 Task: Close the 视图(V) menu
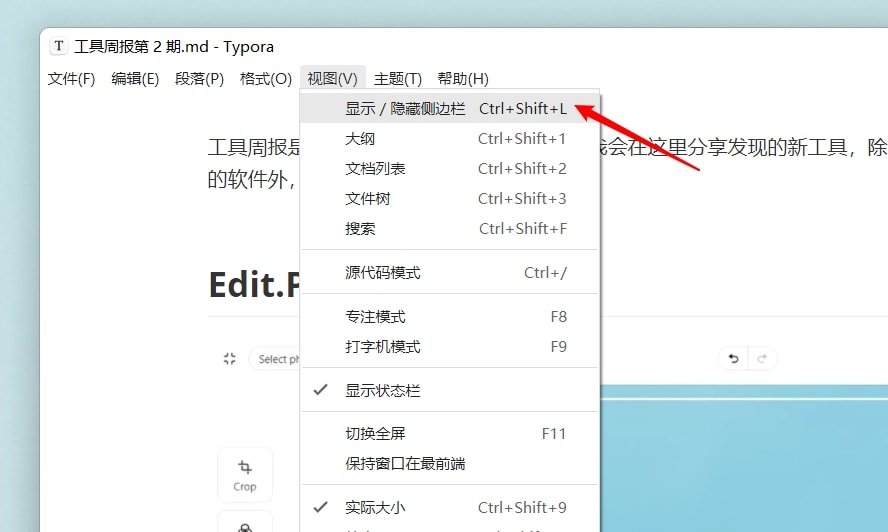[x=332, y=78]
